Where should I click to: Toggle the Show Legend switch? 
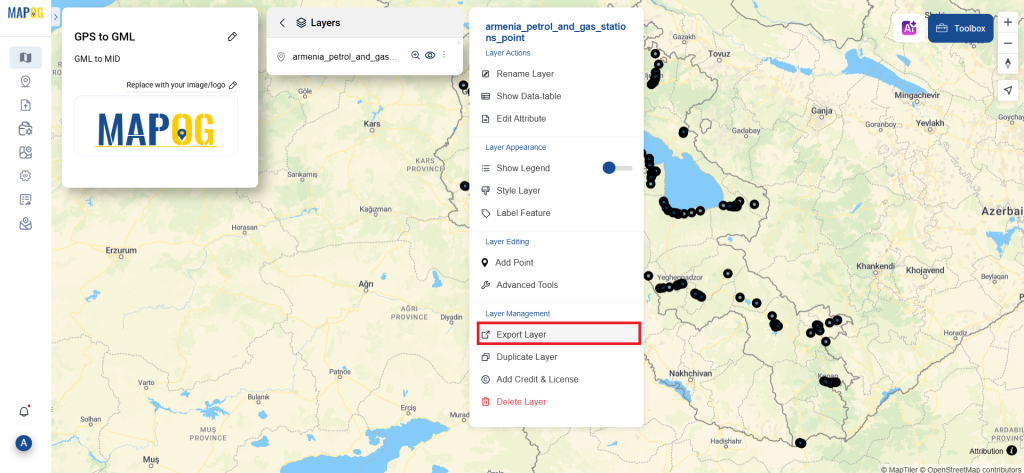[617, 168]
